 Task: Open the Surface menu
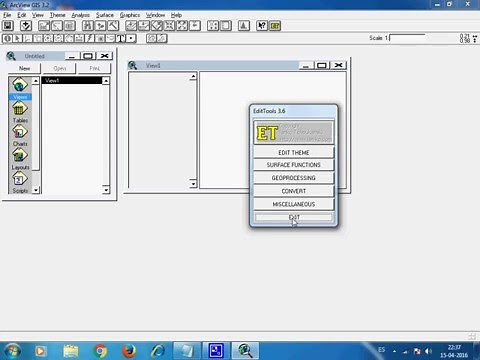(105, 15)
